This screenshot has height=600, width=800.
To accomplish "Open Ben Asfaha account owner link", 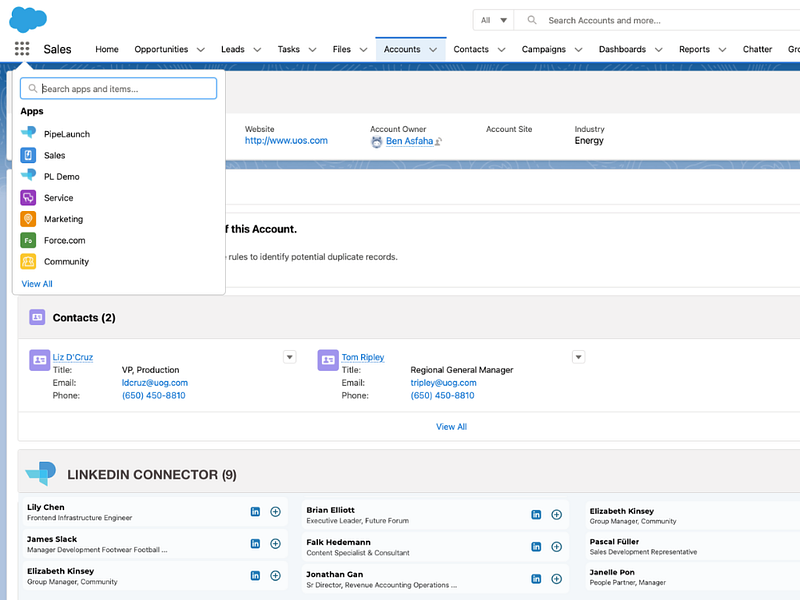I will 409,141.
